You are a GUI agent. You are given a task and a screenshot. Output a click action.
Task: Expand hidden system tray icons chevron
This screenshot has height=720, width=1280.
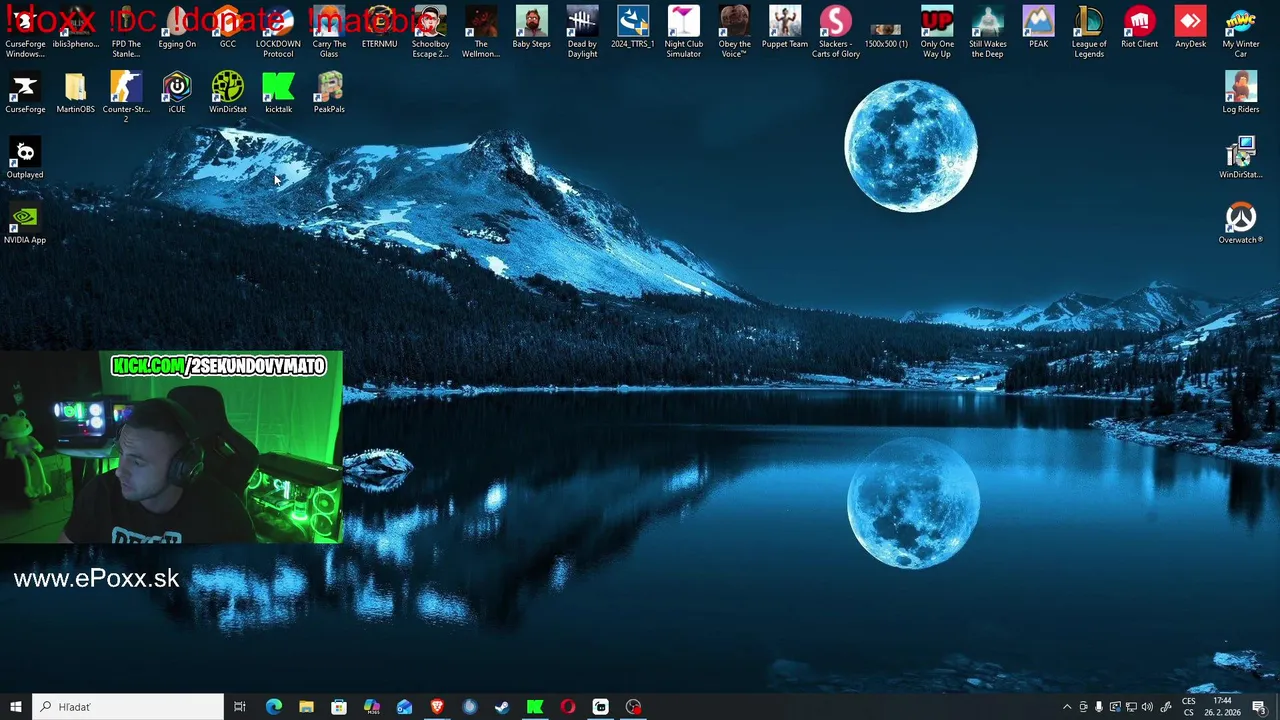1067,707
